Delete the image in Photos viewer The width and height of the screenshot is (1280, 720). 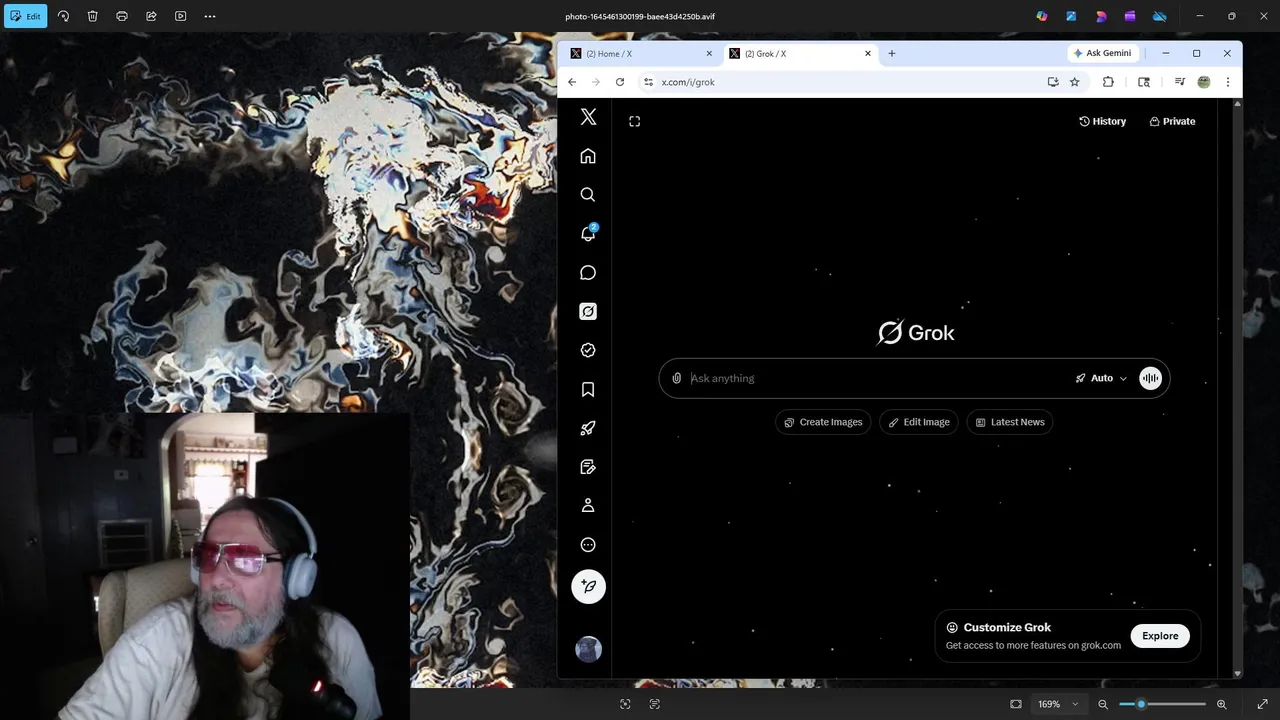(92, 16)
